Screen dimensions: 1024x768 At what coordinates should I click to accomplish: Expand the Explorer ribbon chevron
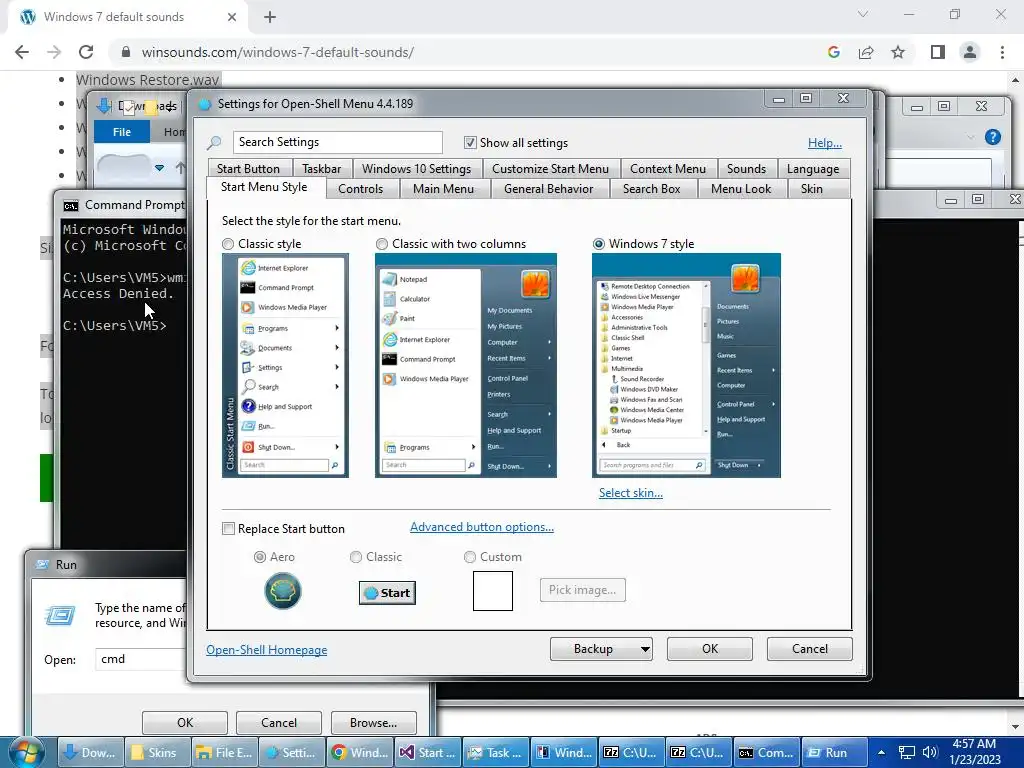click(970, 137)
